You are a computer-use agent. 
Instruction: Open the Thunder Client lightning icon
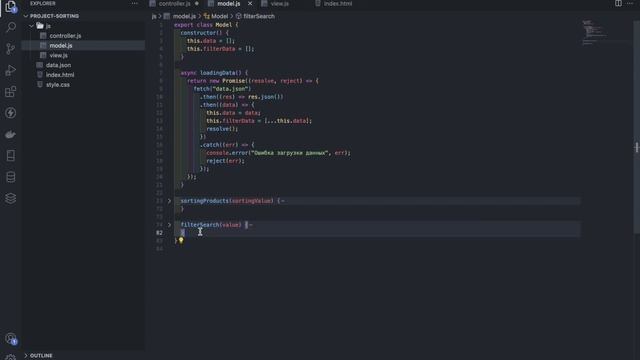[11, 113]
